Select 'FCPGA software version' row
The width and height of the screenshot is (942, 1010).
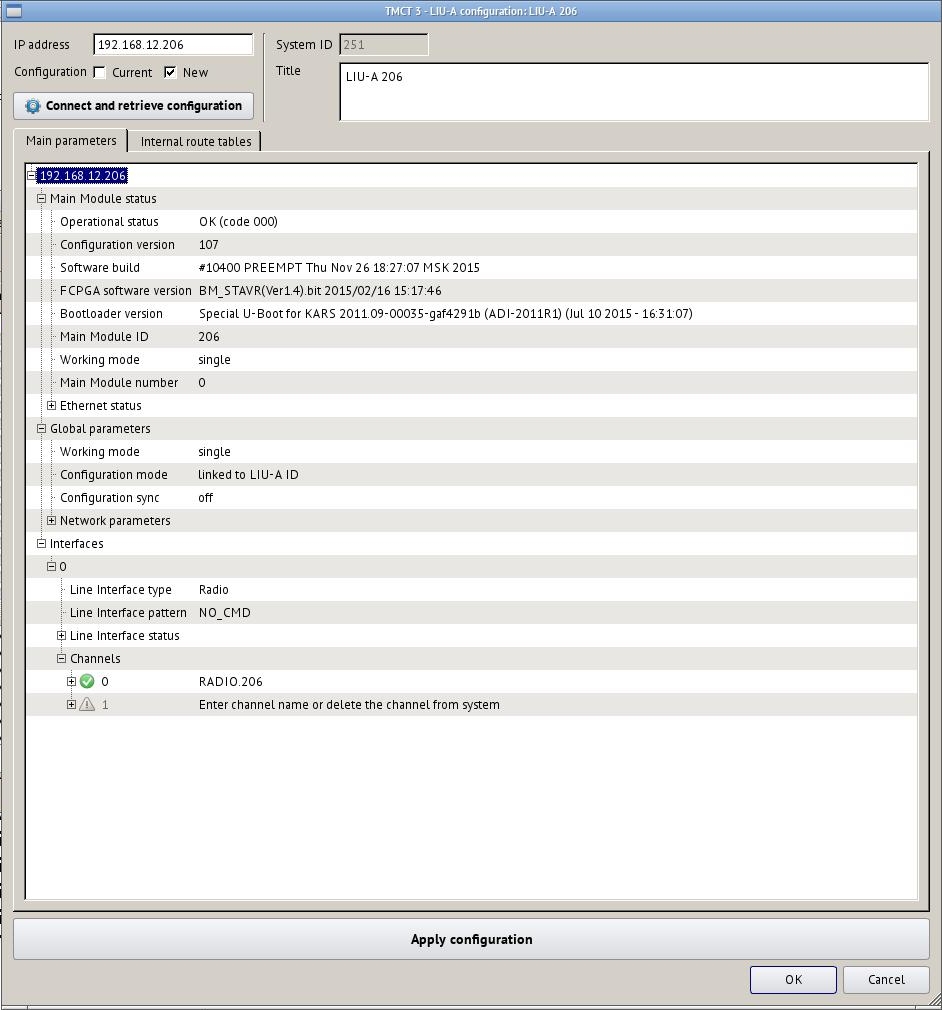click(x=472, y=291)
